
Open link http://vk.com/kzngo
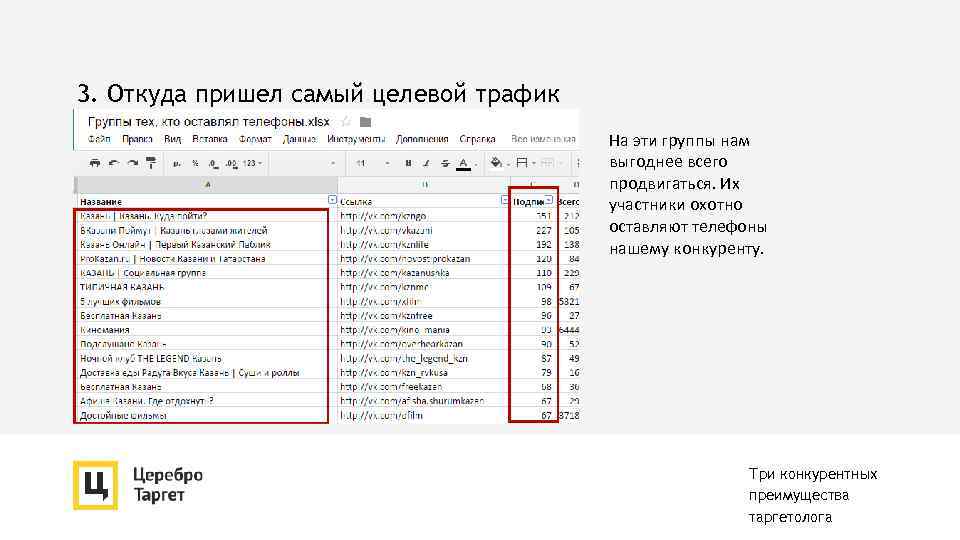click(x=383, y=216)
